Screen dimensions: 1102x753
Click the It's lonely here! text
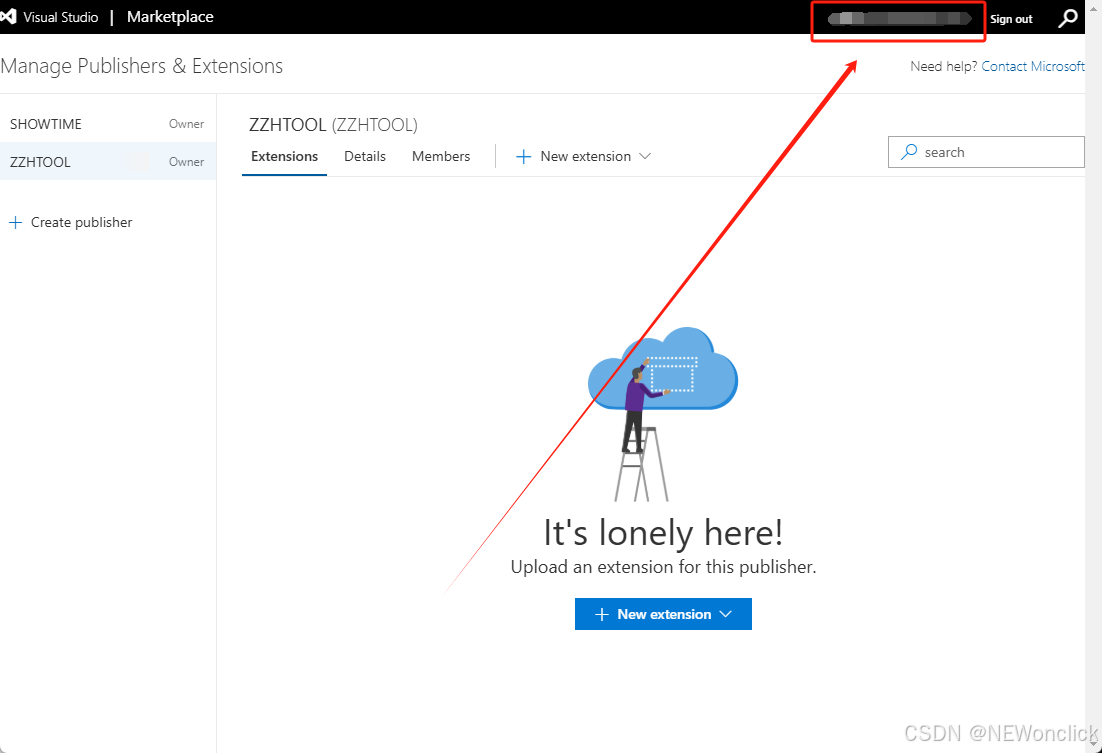coord(663,533)
